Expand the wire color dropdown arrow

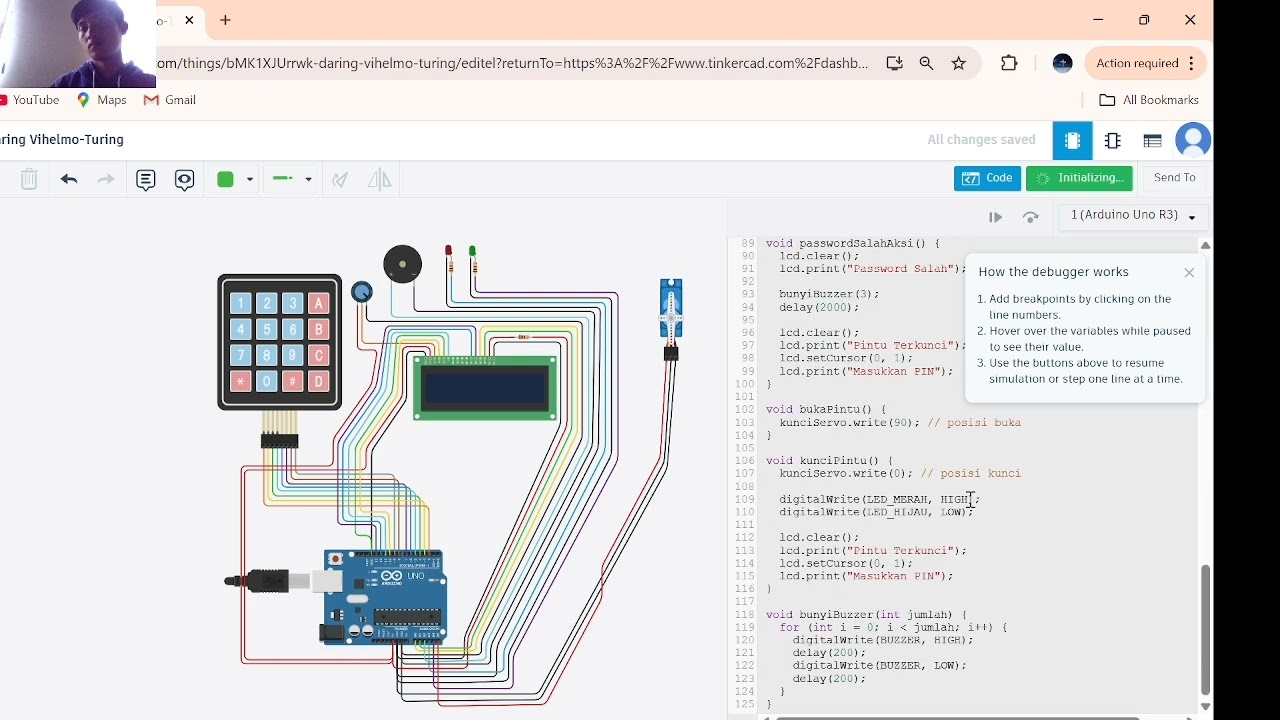(249, 180)
